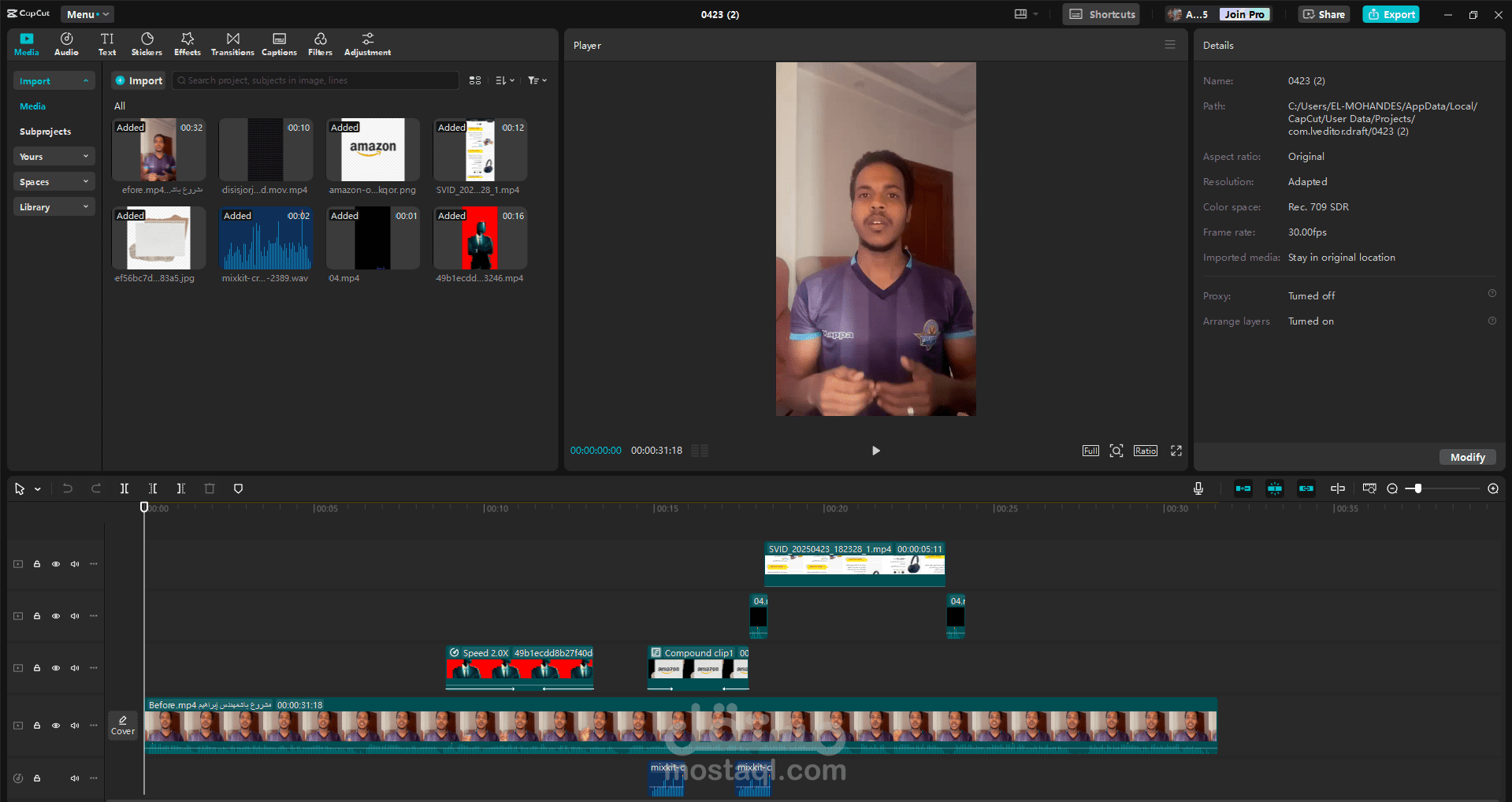Open more options for the Before.mp4 main track
The width and height of the screenshot is (1512, 802).
[x=94, y=726]
